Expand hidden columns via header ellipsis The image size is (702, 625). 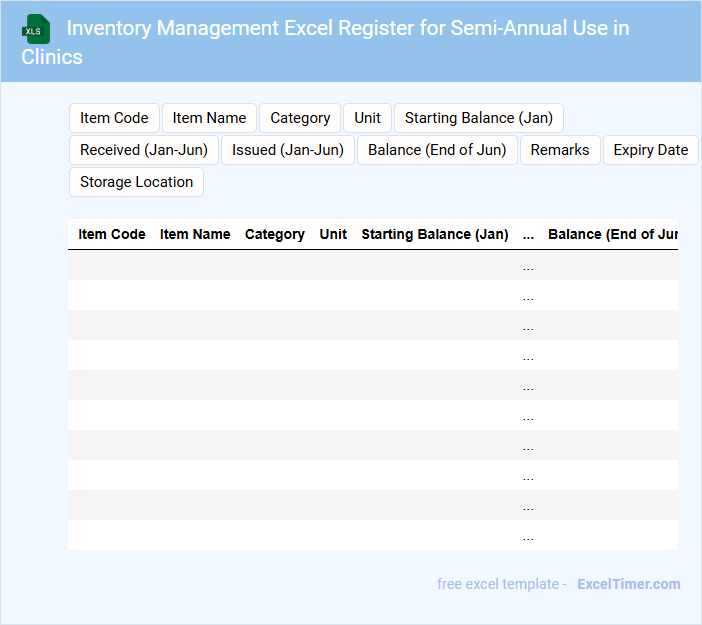click(x=528, y=234)
